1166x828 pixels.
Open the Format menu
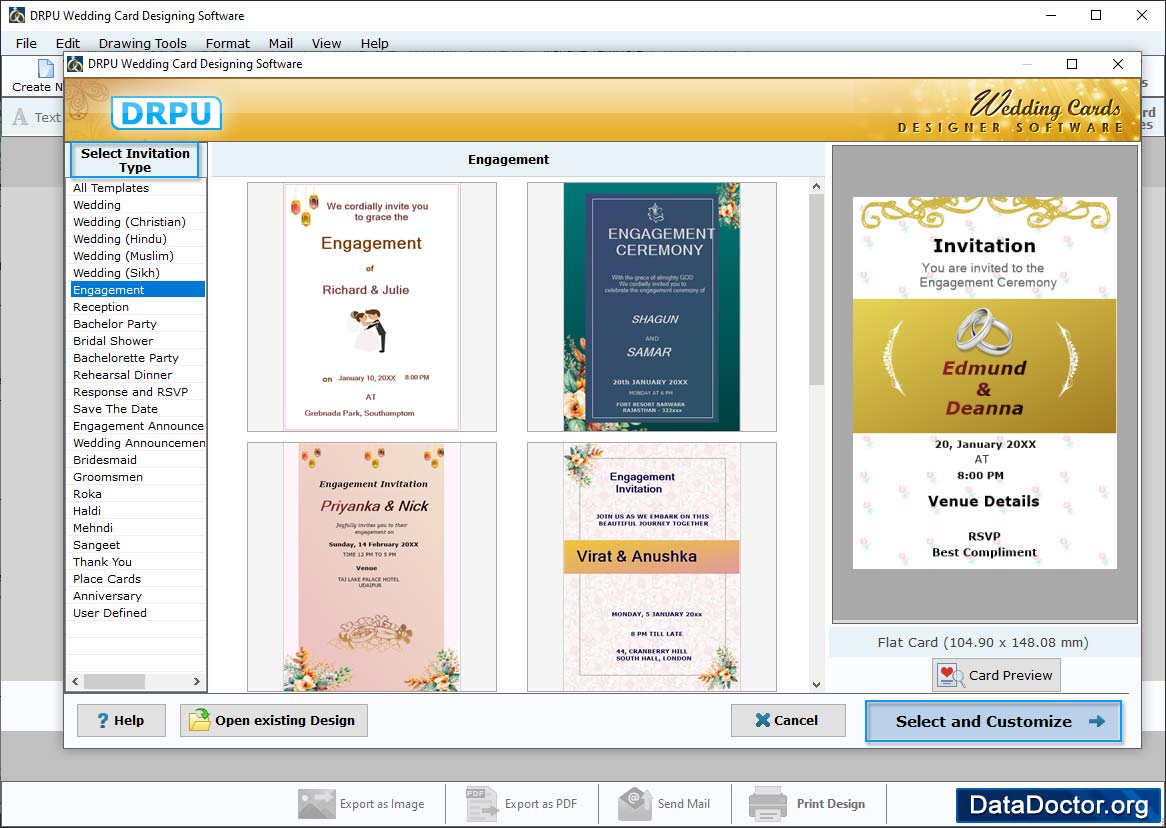click(x=228, y=43)
